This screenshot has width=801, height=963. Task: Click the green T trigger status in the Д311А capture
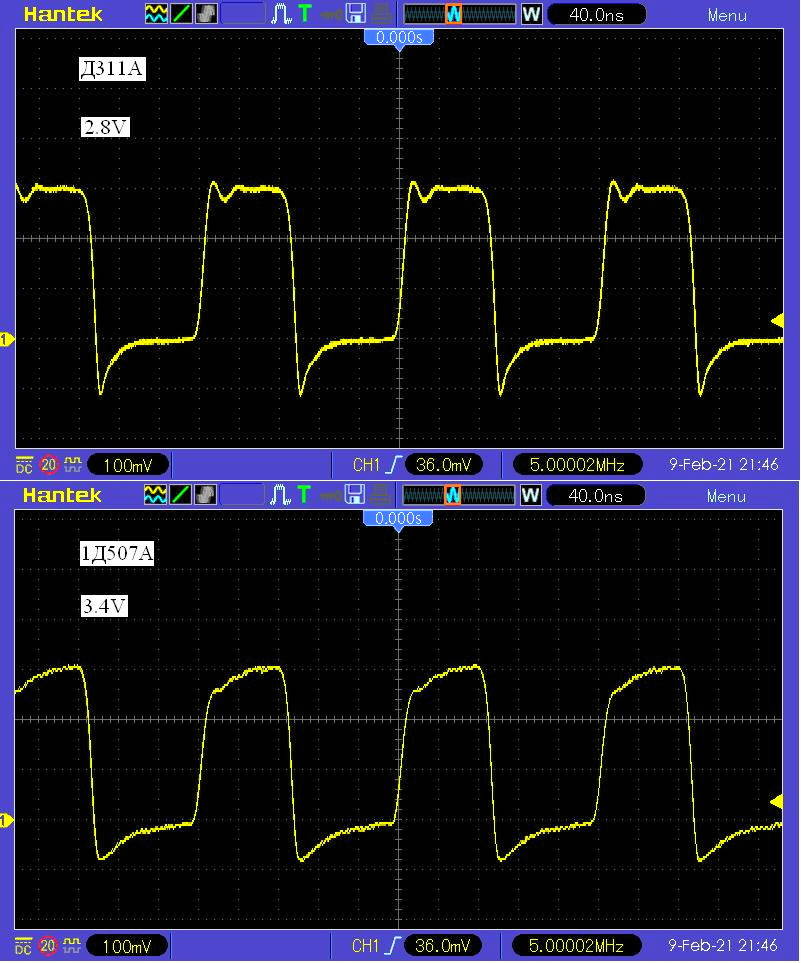pos(305,14)
